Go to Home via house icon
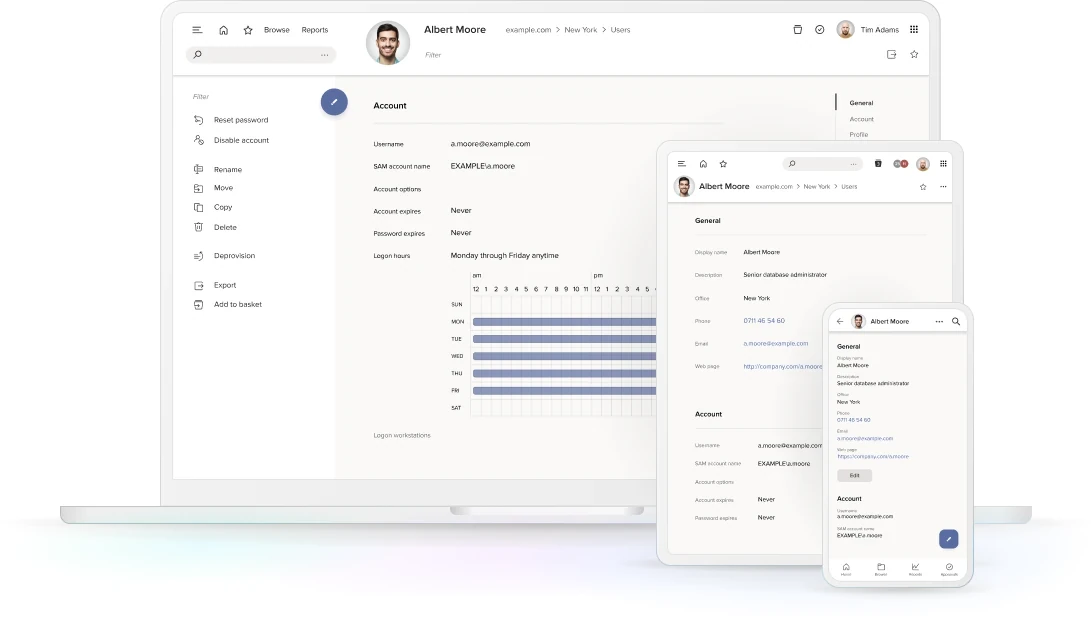Viewport: 1091px width, 620px height. pyautogui.click(x=223, y=30)
